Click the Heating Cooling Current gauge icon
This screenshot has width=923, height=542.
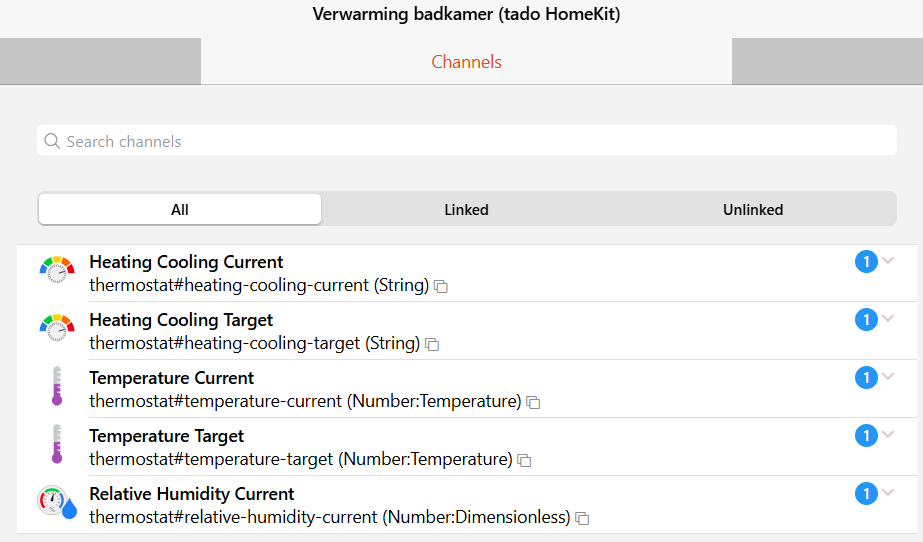57,270
